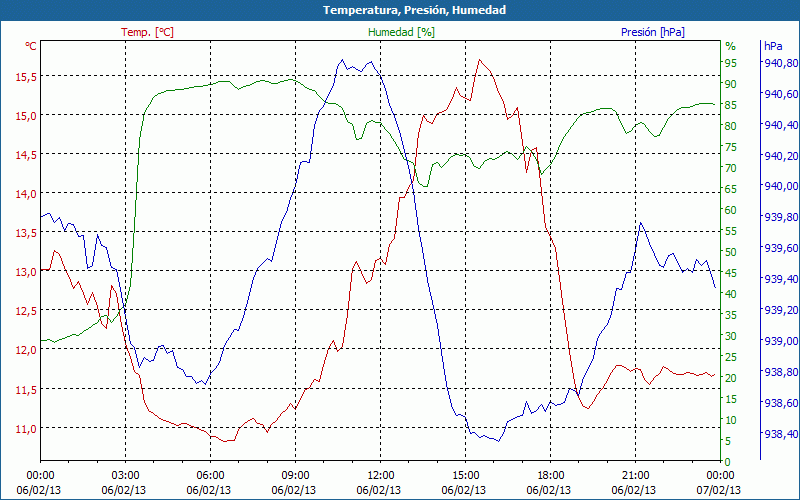Viewport: 800px width, 500px height.
Task: Click the '938,40' pressure axis value
Action: (780, 434)
